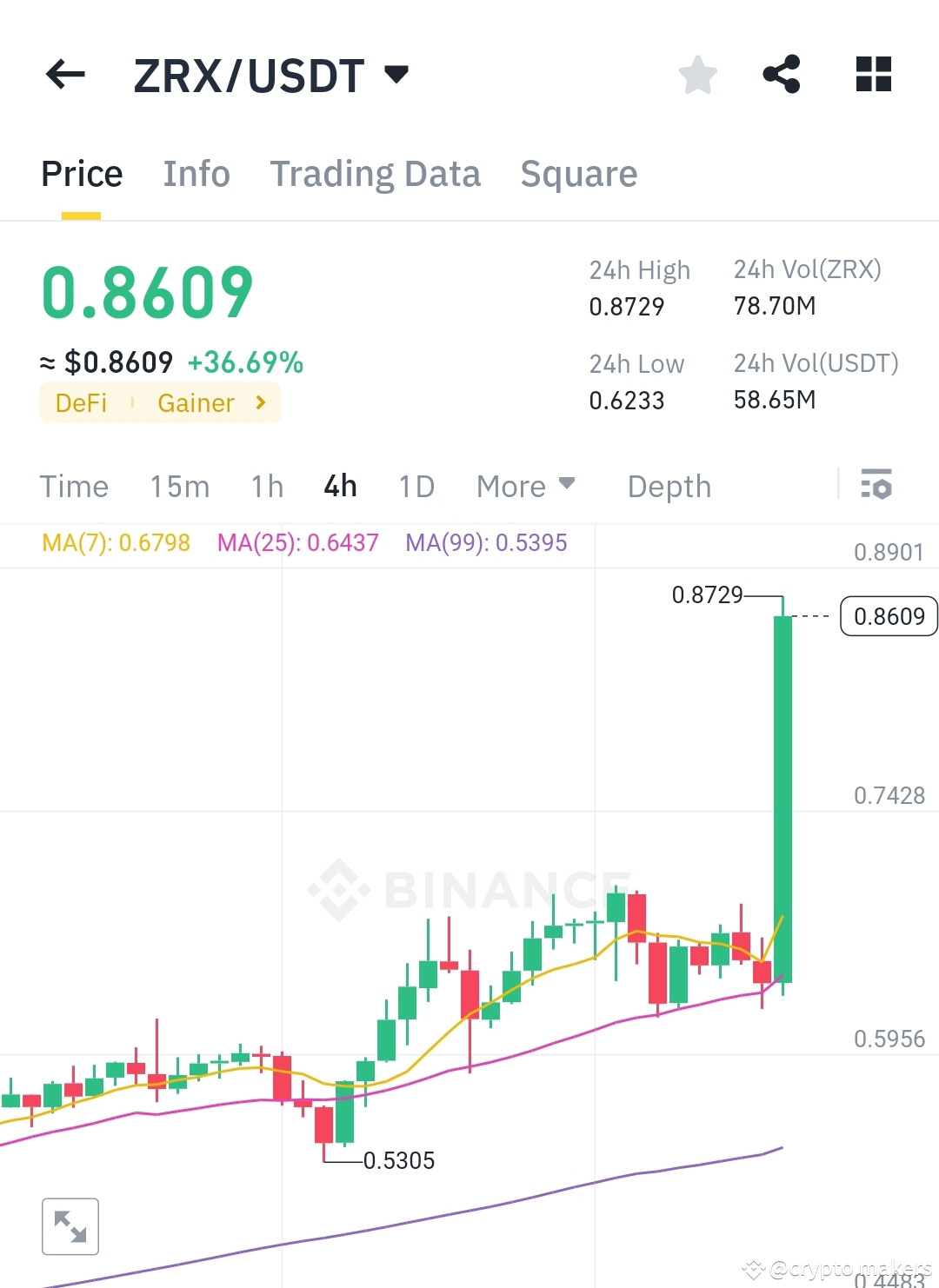This screenshot has height=1288, width=939.
Task: Select the MA(25) indicator label
Action: coord(298,542)
